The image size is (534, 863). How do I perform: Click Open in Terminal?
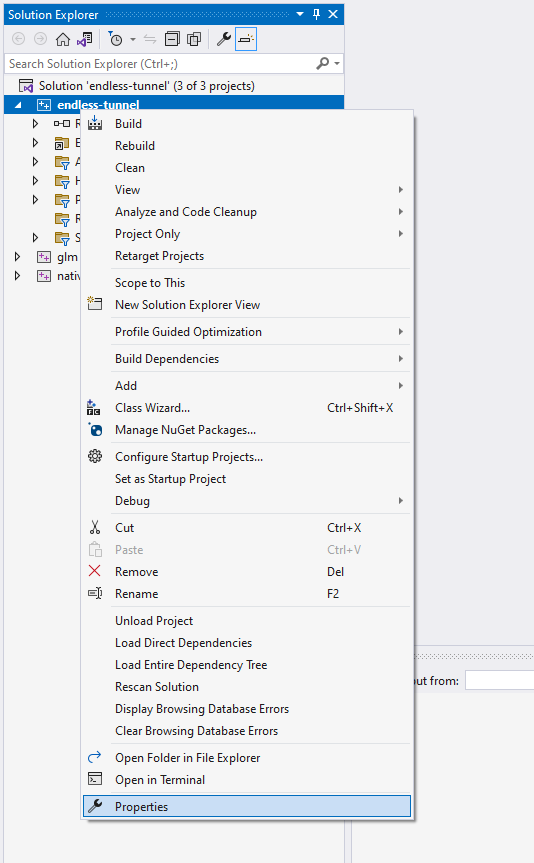(x=247, y=780)
